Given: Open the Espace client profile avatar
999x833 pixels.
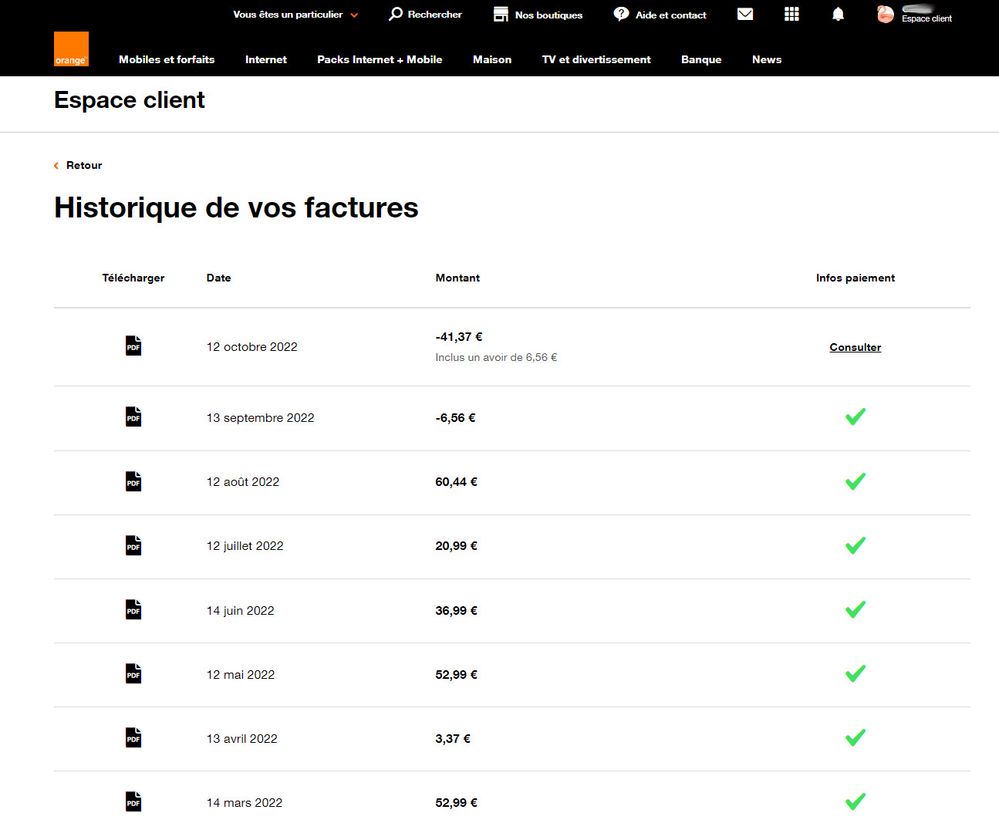Looking at the screenshot, I should [885, 14].
